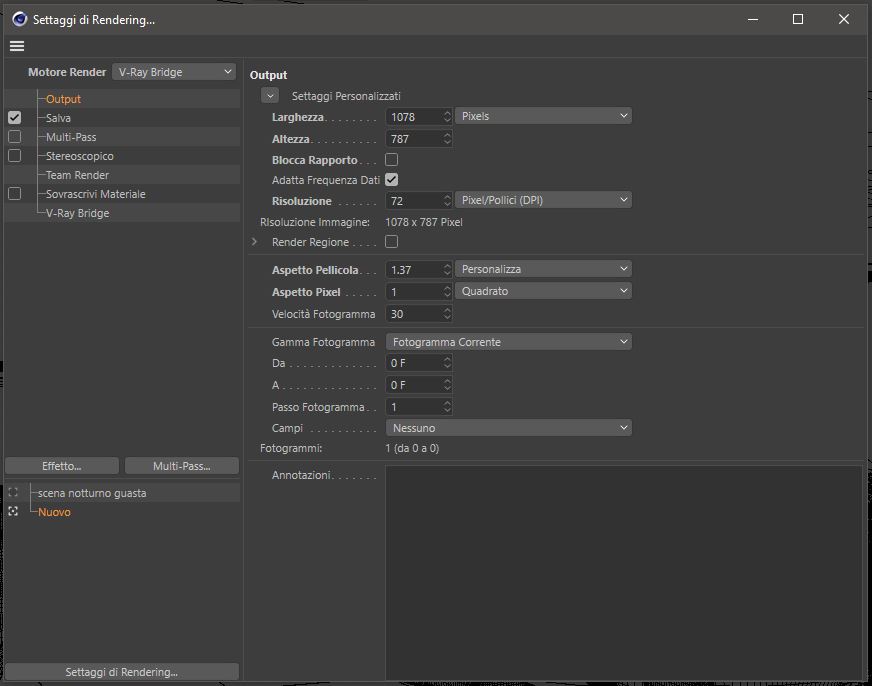Activate the 'scena notturno guasta' render setting icon
Screen dimensions: 872x686
[13, 493]
